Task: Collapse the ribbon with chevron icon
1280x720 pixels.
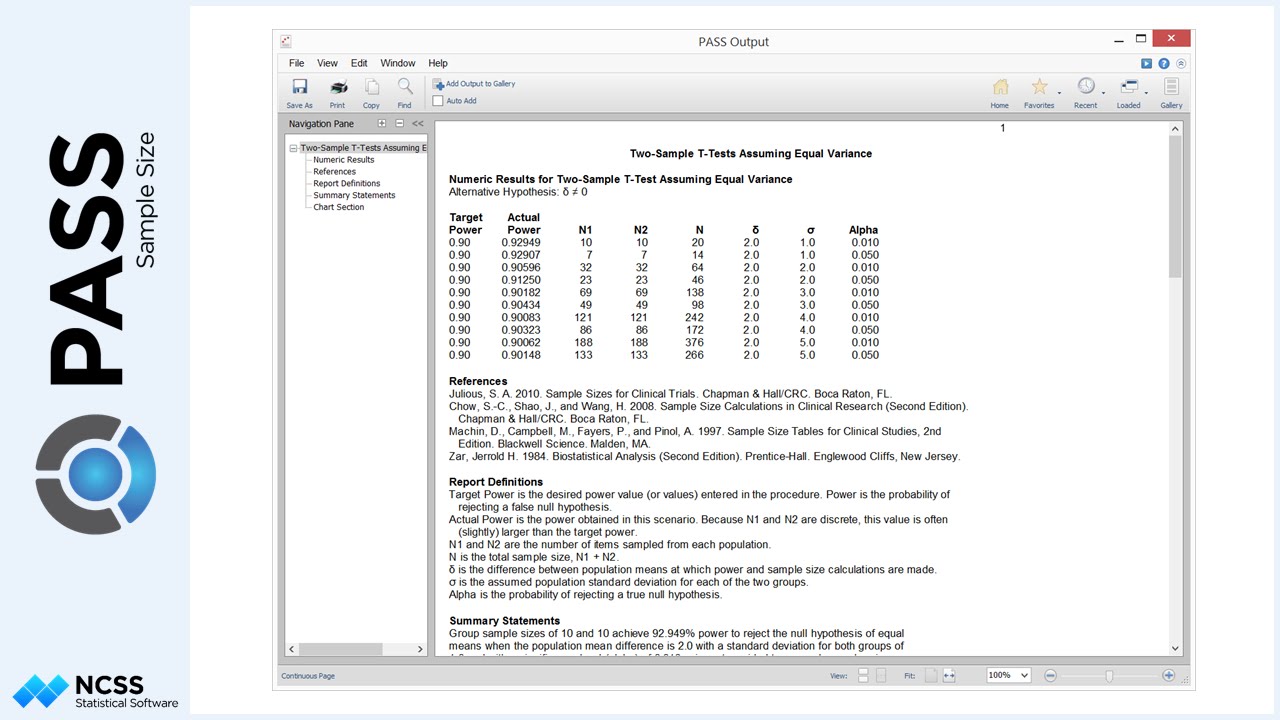Action: coord(1181,63)
